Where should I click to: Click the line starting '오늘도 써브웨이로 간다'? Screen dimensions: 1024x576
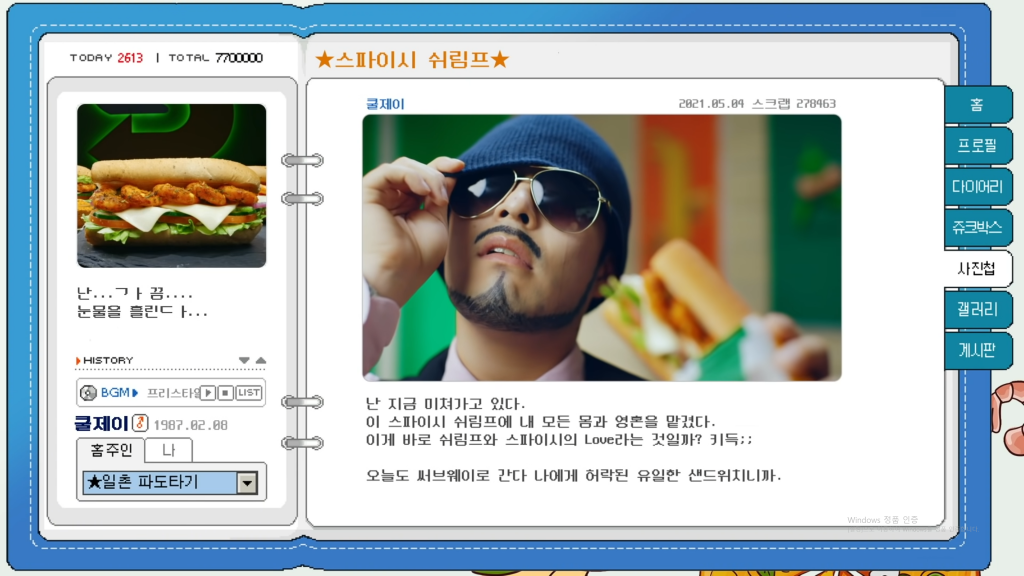[x=573, y=475]
